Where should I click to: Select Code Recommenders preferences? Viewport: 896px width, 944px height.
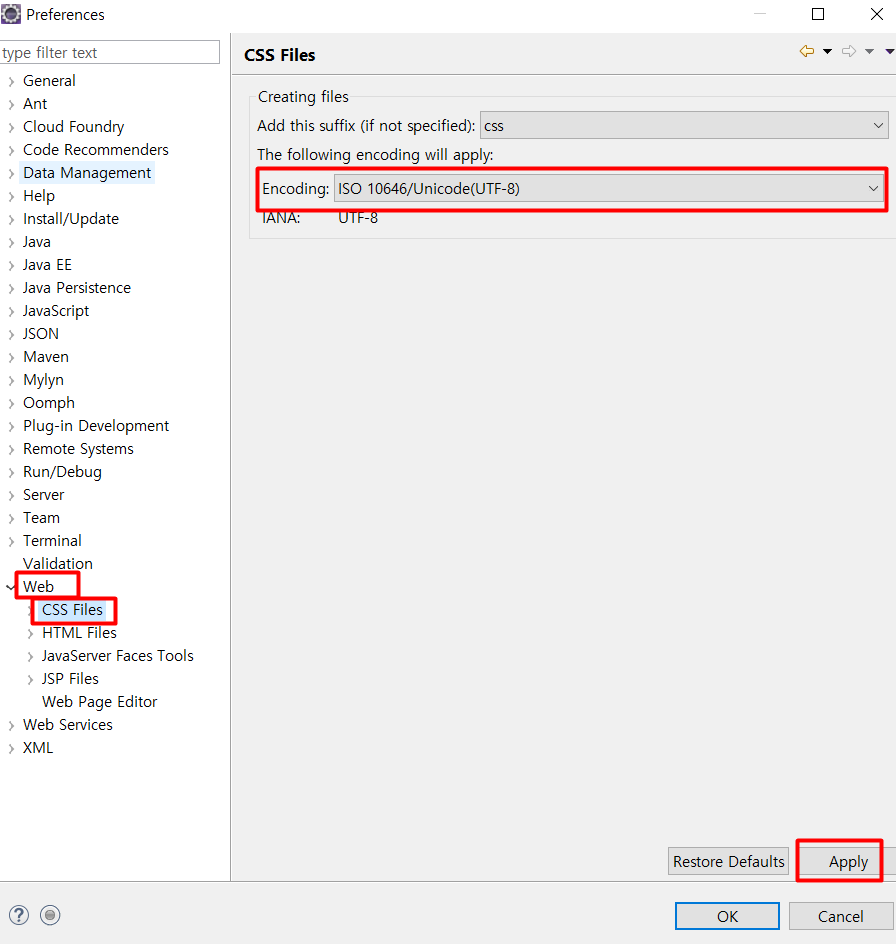point(96,149)
